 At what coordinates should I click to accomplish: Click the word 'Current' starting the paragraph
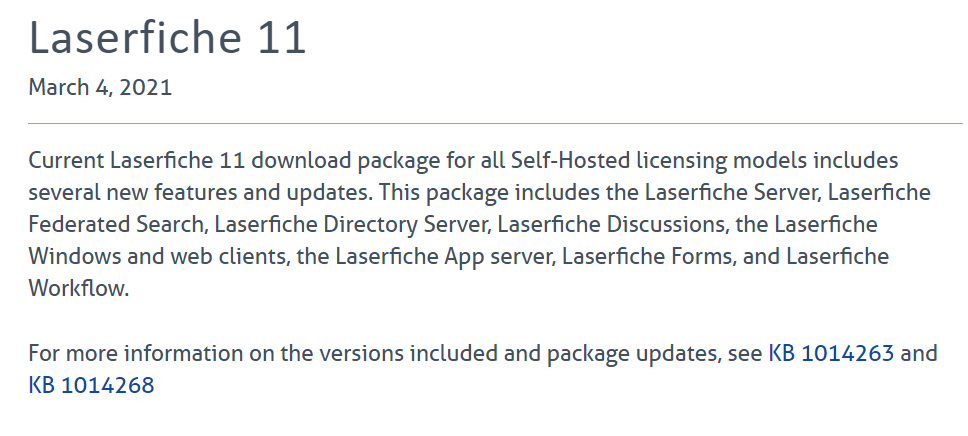[x=67, y=161]
